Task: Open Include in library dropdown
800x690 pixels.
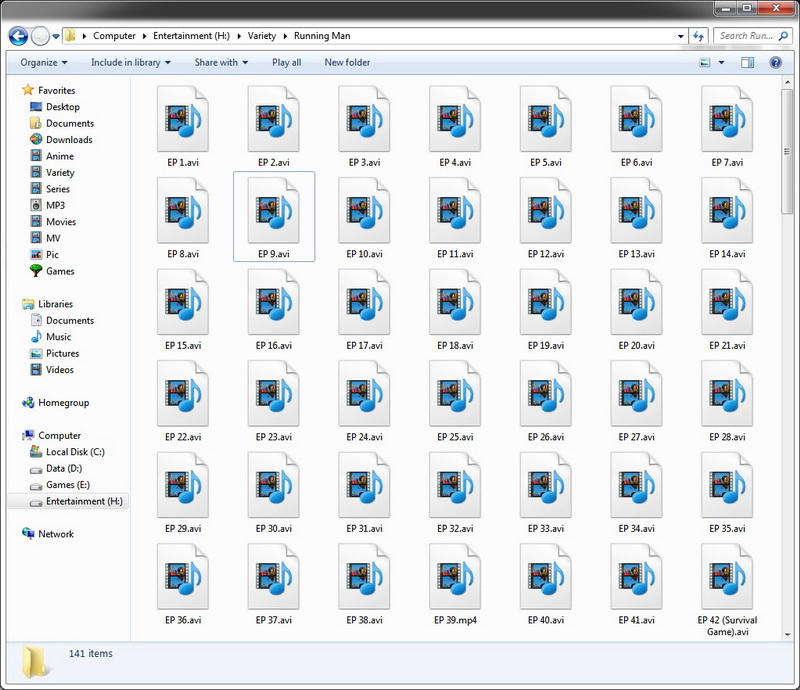Action: coord(131,62)
